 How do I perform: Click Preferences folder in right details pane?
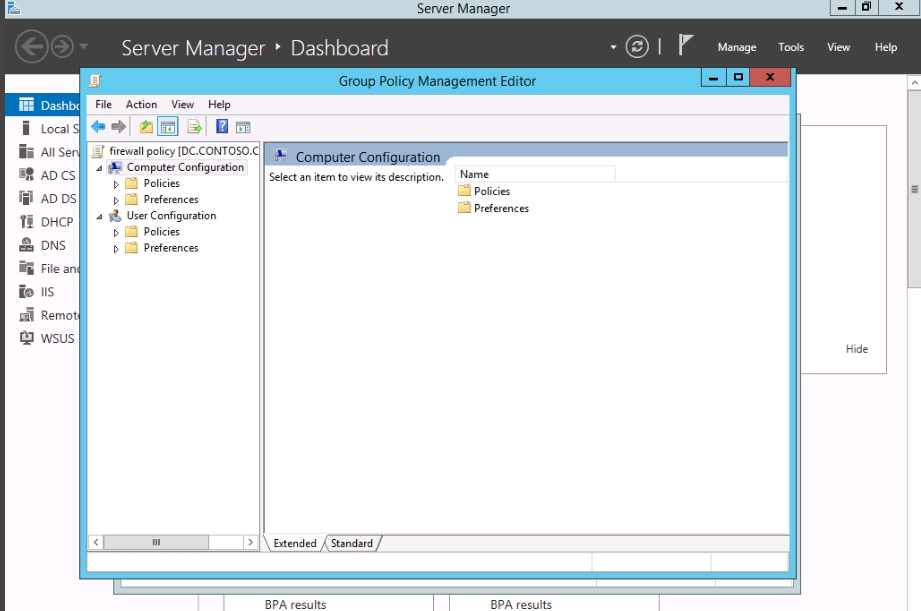[493, 208]
